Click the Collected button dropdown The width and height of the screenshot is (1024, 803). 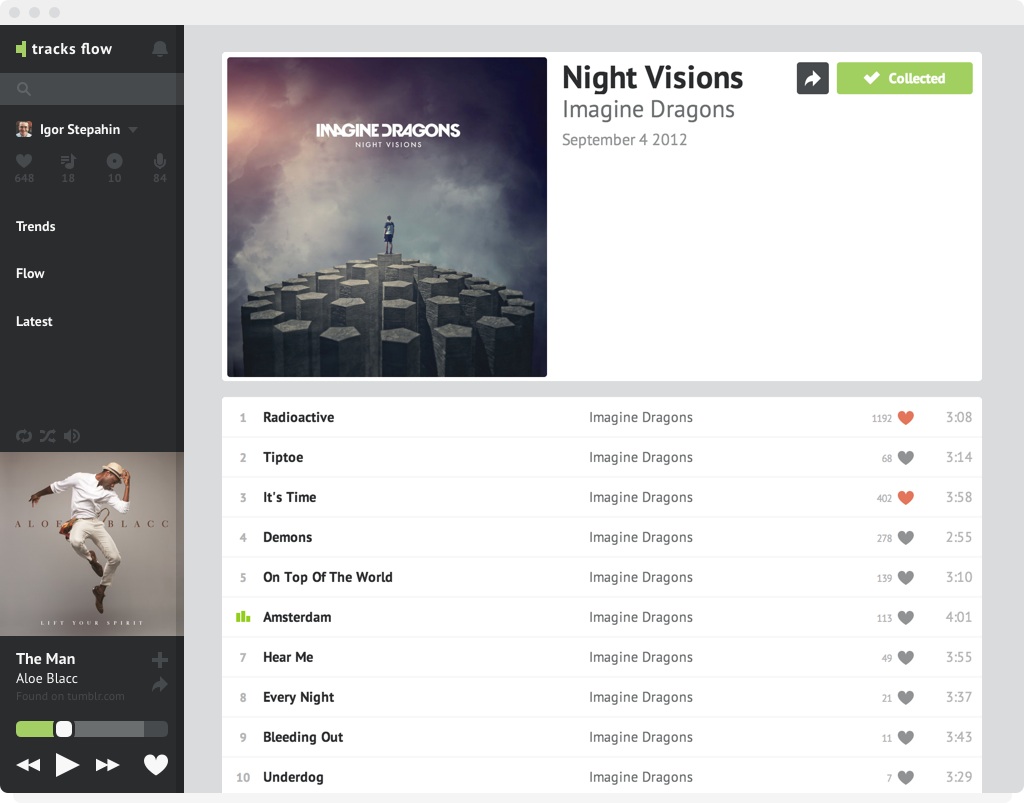[904, 78]
